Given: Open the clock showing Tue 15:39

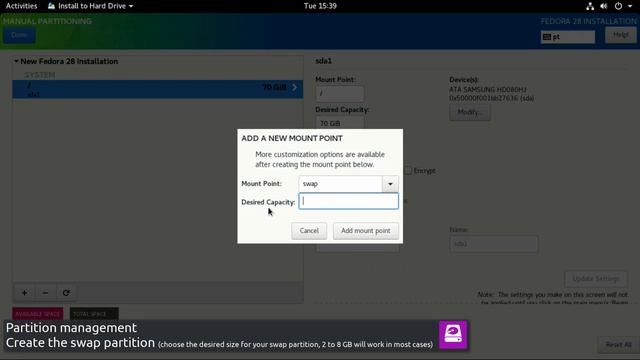Looking at the screenshot, I should [x=320, y=6].
